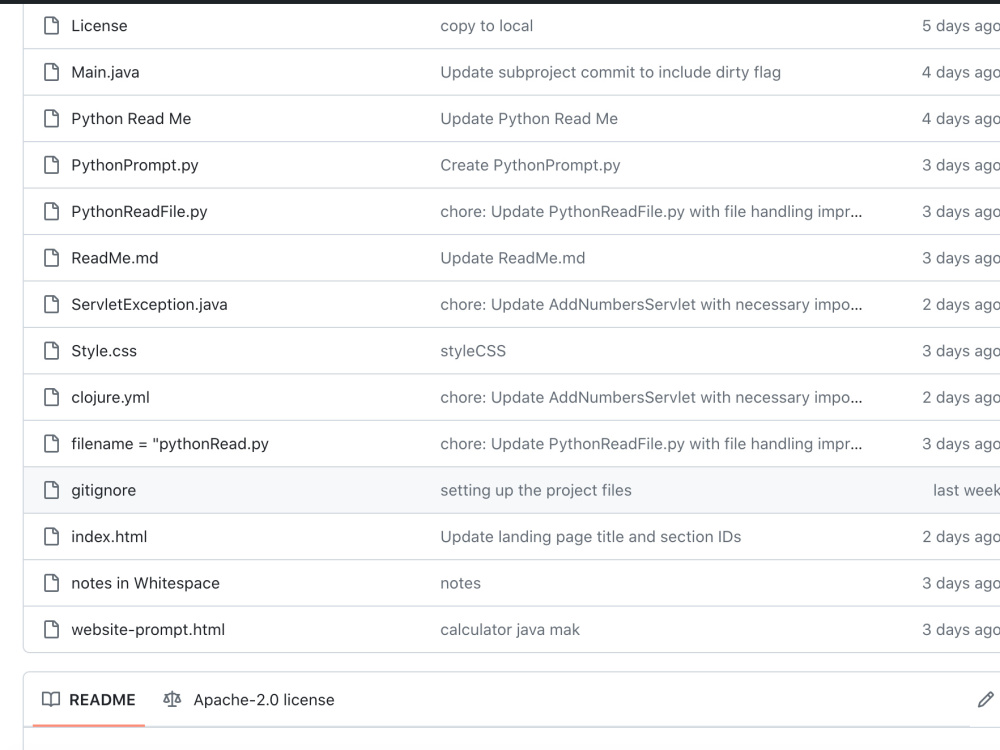Click the scales icon for Apache license
Image resolution: width=1000 pixels, height=750 pixels.
172,700
